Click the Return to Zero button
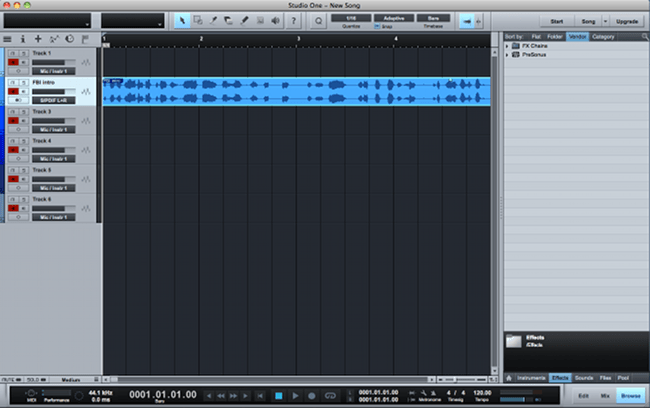The height and width of the screenshot is (408, 650). (260, 396)
